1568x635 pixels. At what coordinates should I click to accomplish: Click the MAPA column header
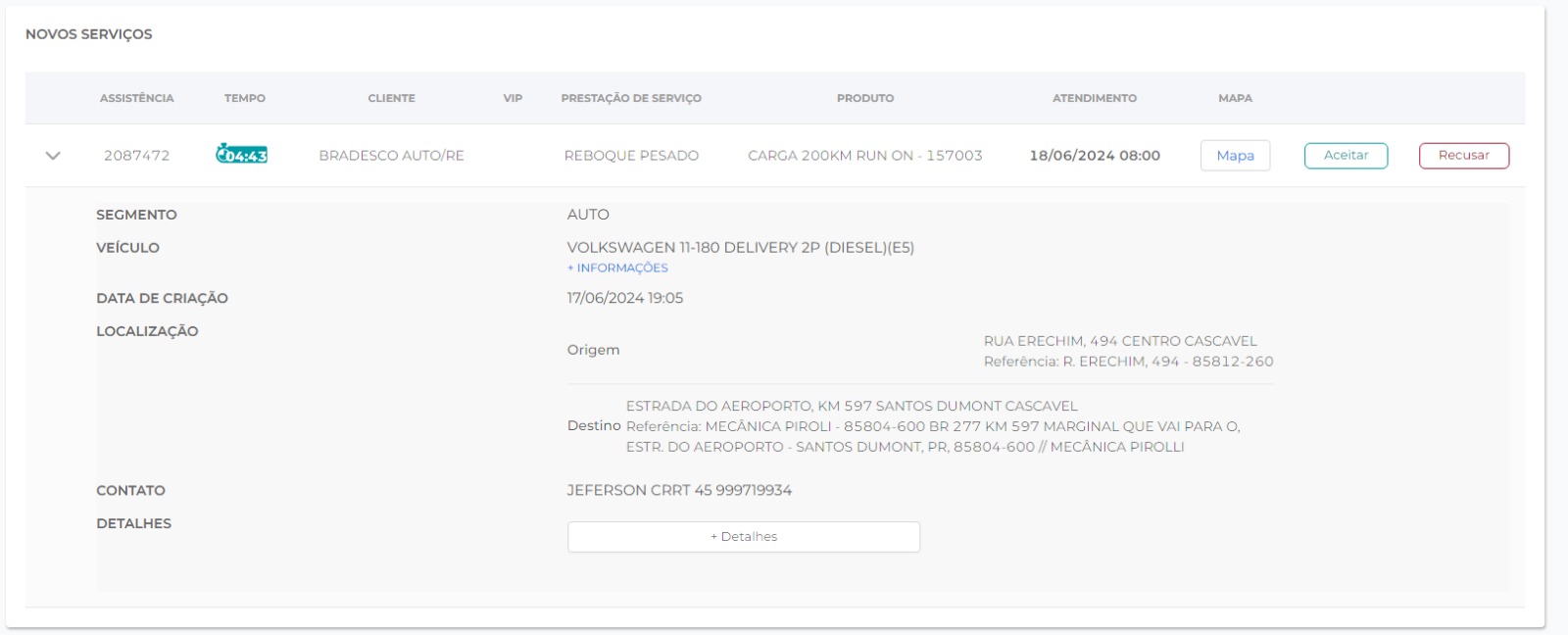[x=1236, y=98]
